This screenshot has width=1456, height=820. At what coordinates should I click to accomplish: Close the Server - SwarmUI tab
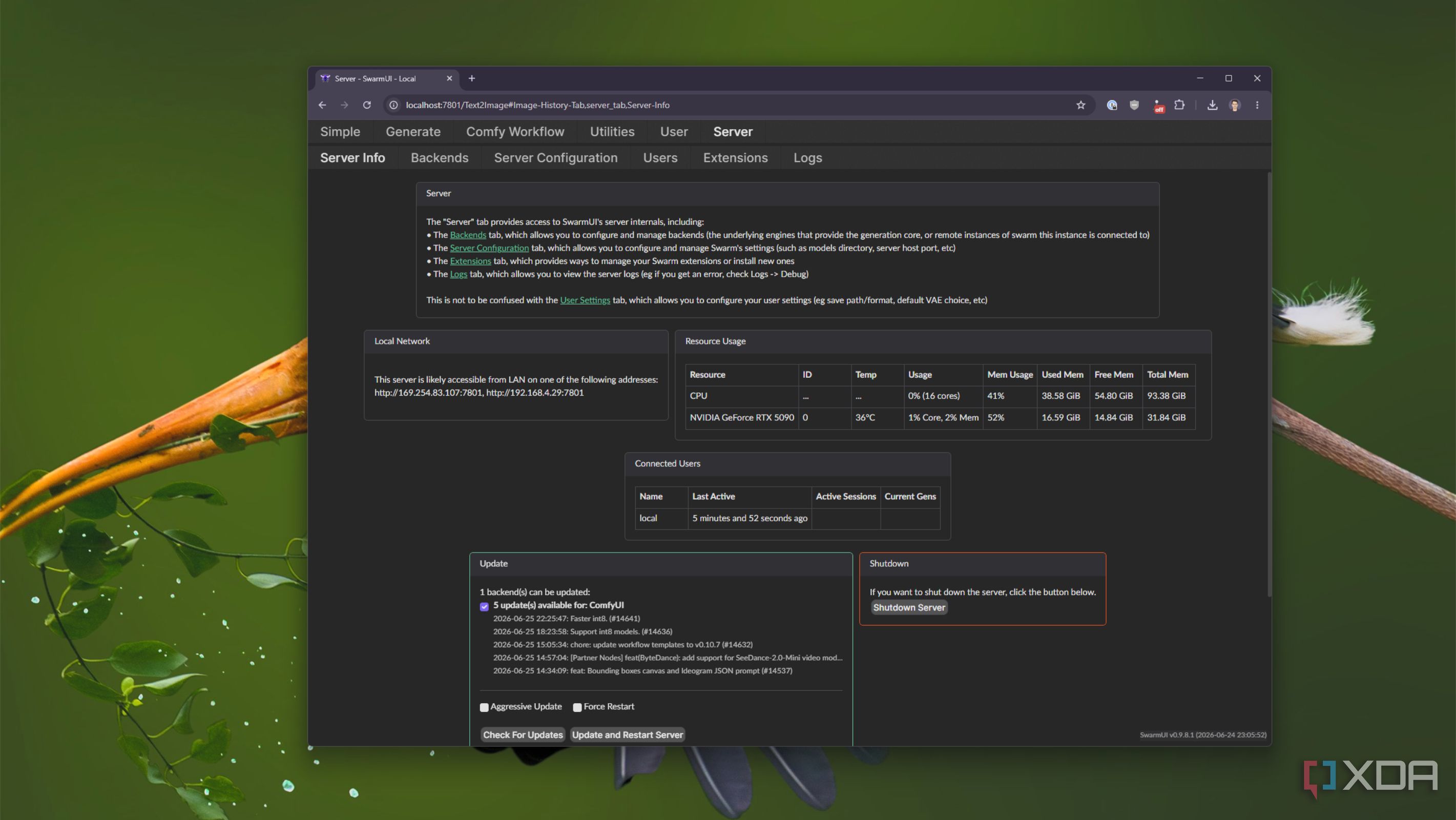(x=449, y=78)
